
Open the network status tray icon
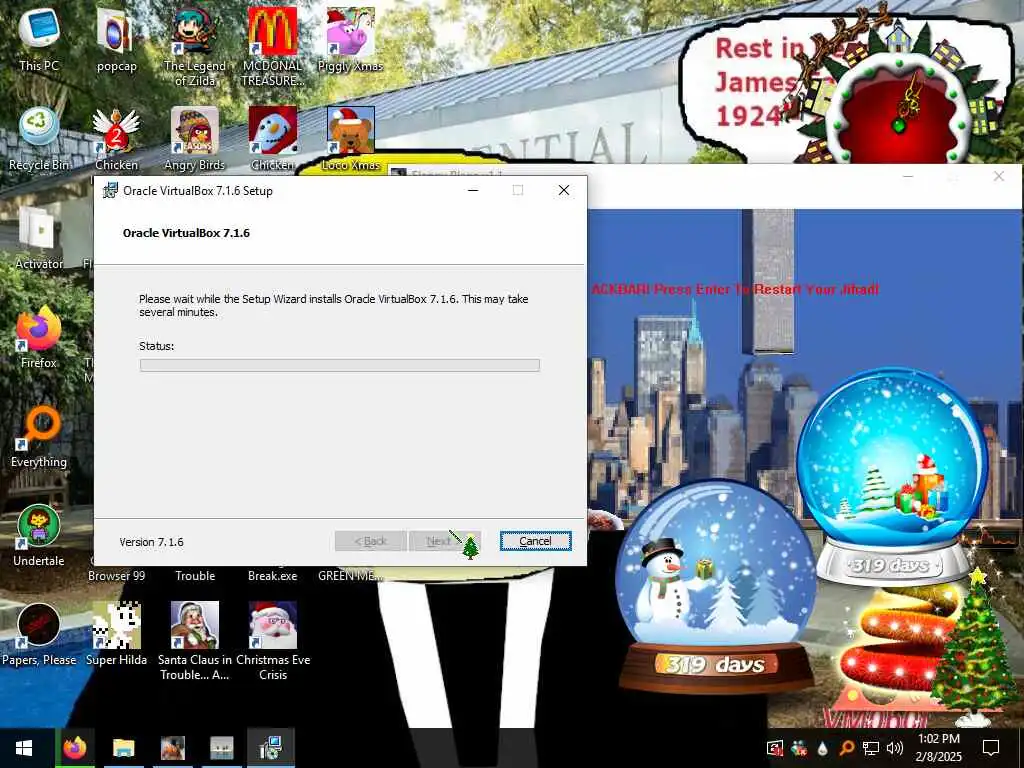(871, 748)
